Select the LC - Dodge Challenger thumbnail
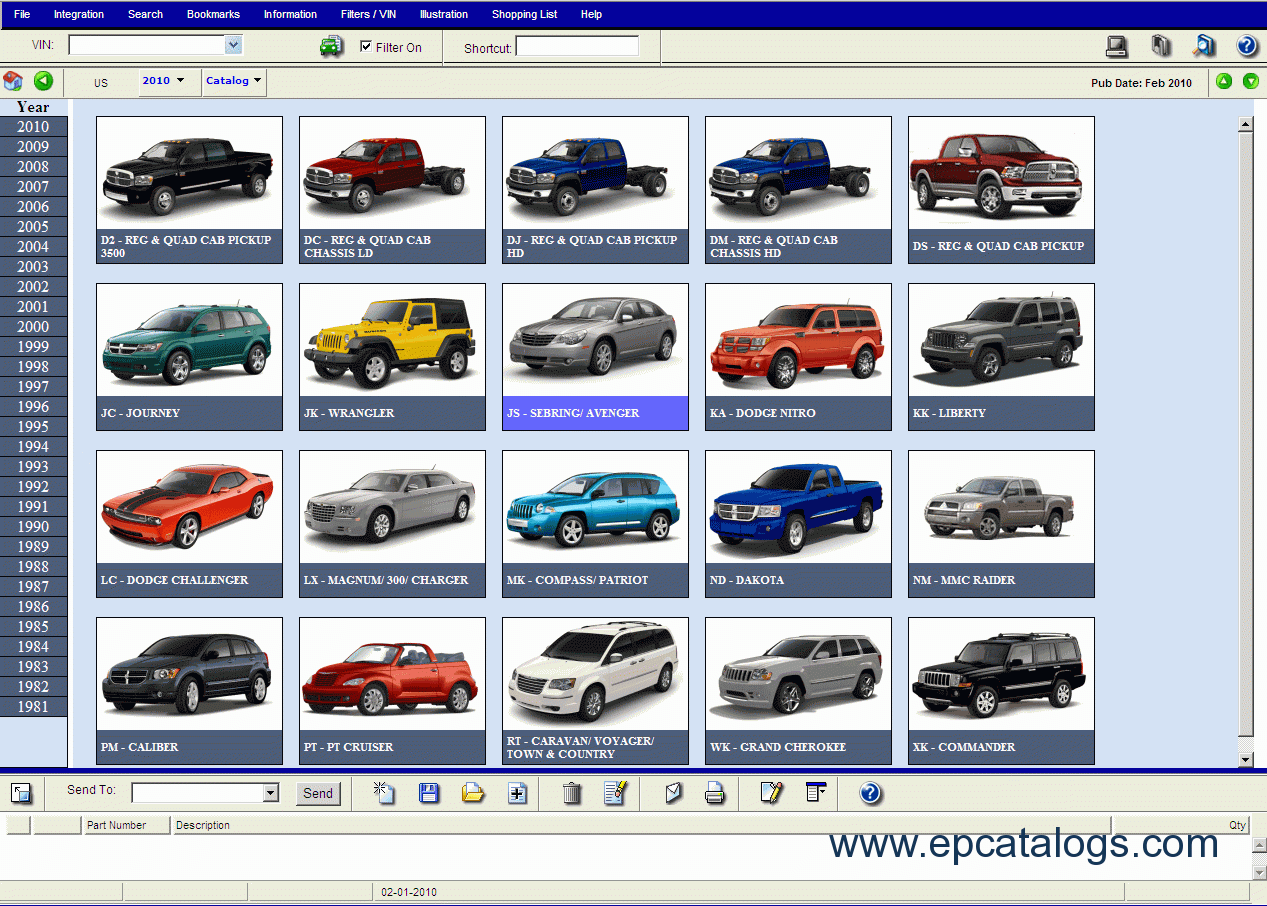 (189, 524)
